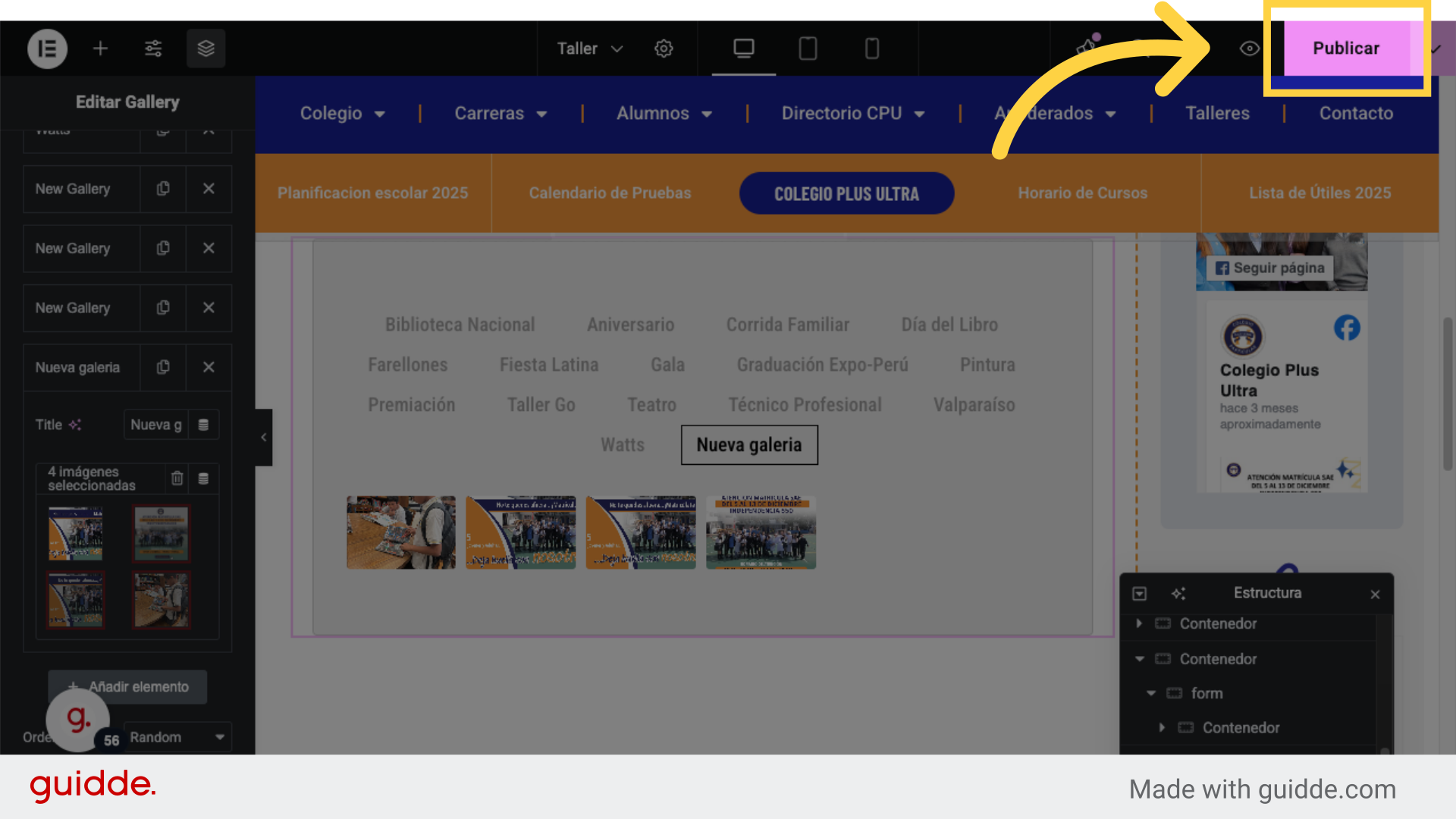Open the Random order dropdown
This screenshot has height=819, width=1456.
coord(177,737)
